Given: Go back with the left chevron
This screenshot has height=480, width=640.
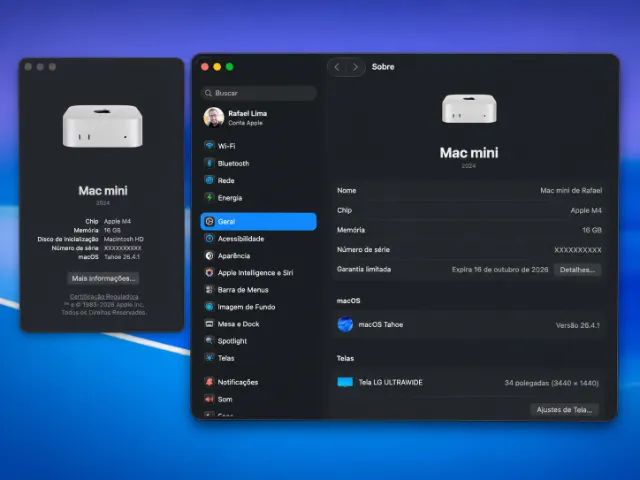Looking at the screenshot, I should 337,67.
